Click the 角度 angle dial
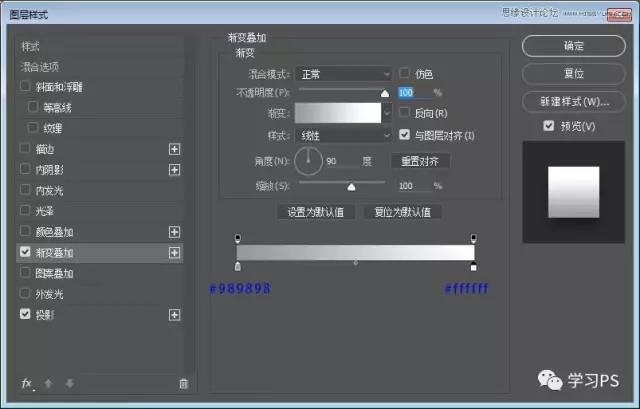 point(309,160)
